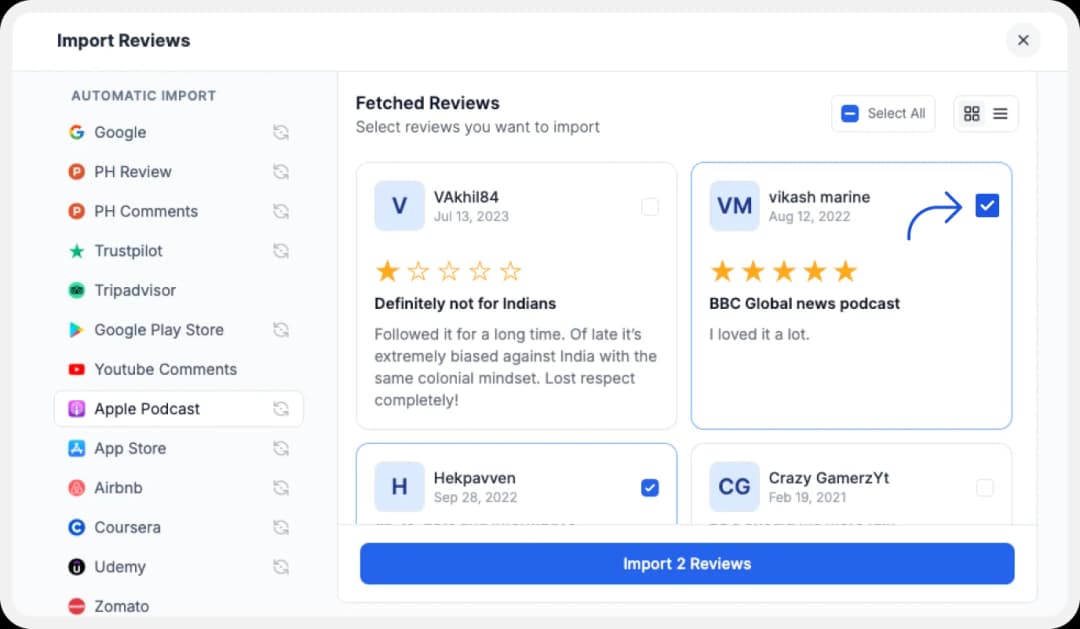Open grid view for fetched reviews
Viewport: 1080px width, 629px height.
(x=971, y=113)
